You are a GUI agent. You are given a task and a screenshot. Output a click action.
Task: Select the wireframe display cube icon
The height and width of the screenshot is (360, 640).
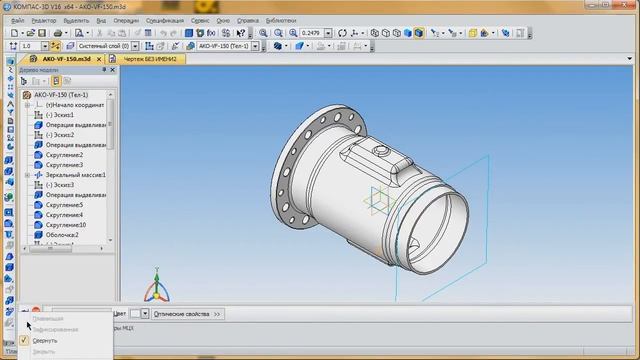(374, 33)
